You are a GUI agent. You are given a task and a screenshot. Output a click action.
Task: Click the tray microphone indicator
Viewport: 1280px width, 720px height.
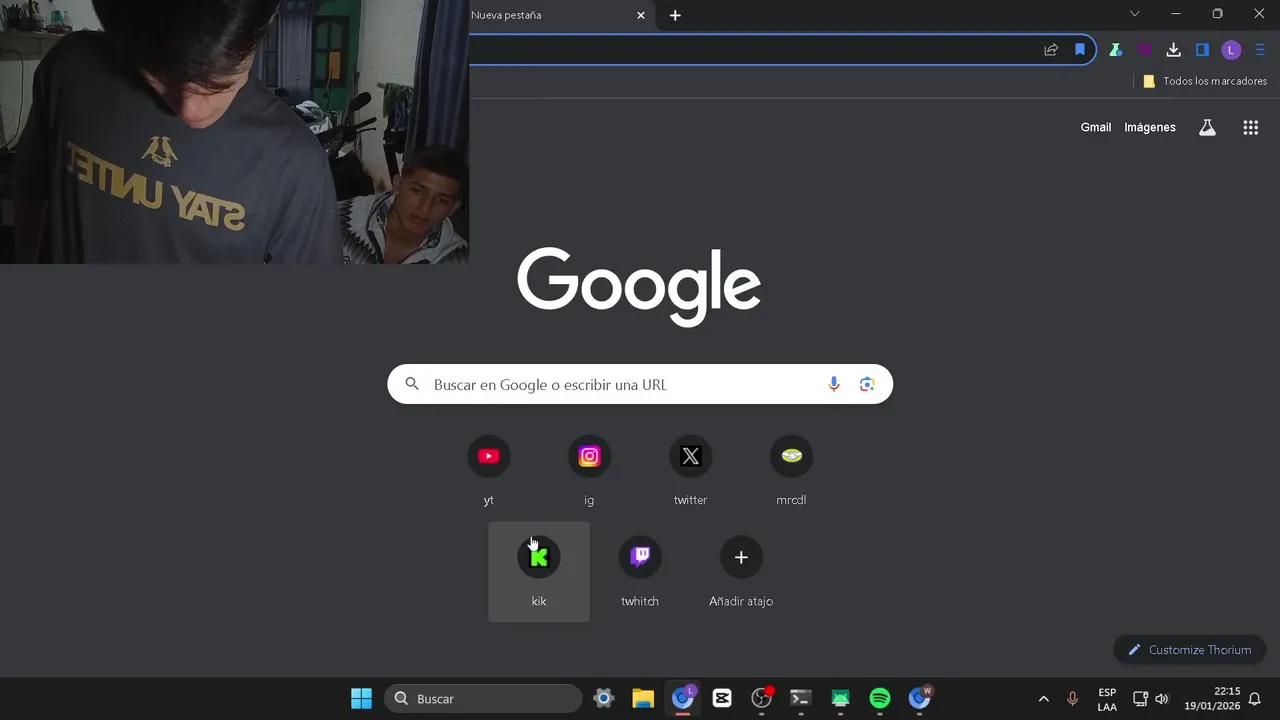(1072, 699)
